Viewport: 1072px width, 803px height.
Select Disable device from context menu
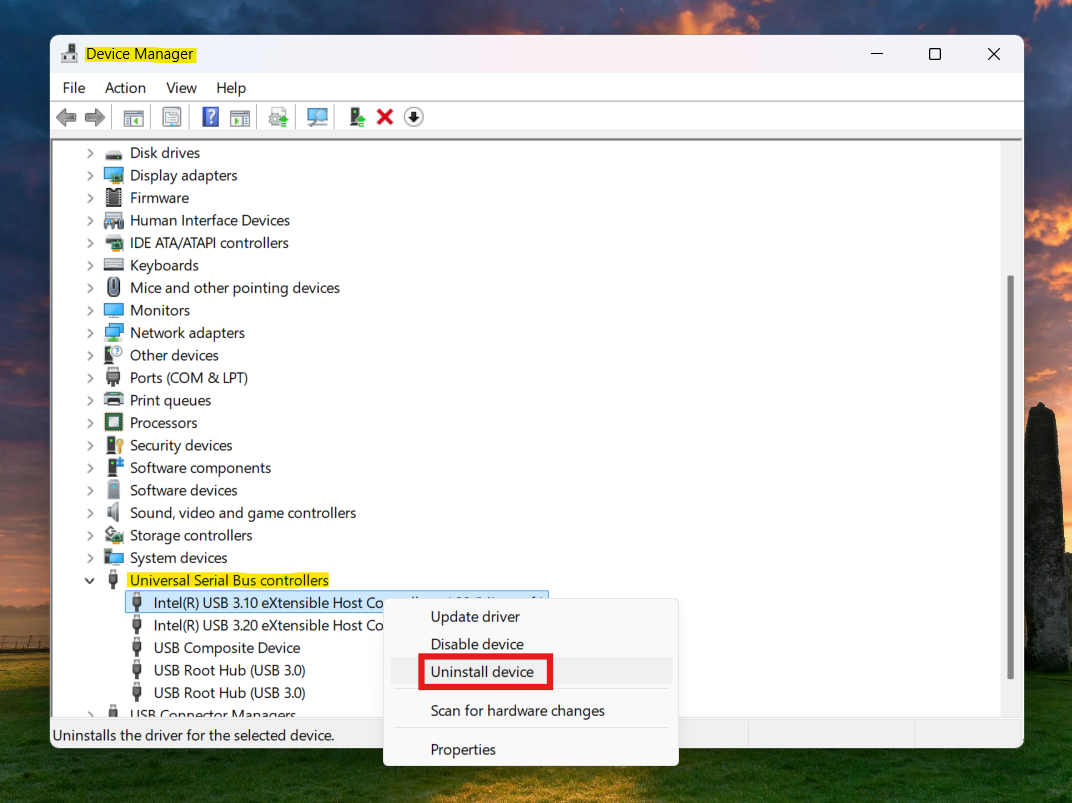(477, 644)
